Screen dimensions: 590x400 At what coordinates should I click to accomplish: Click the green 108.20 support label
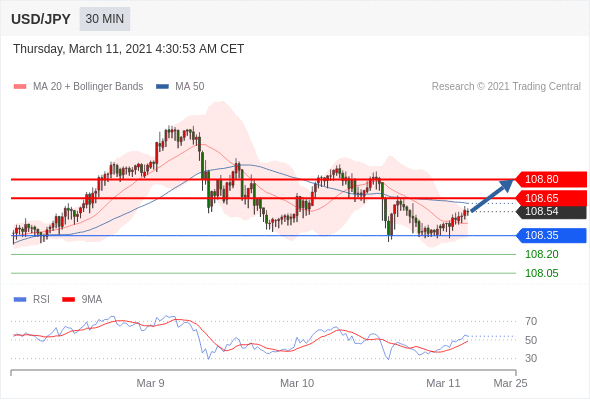tap(541, 254)
